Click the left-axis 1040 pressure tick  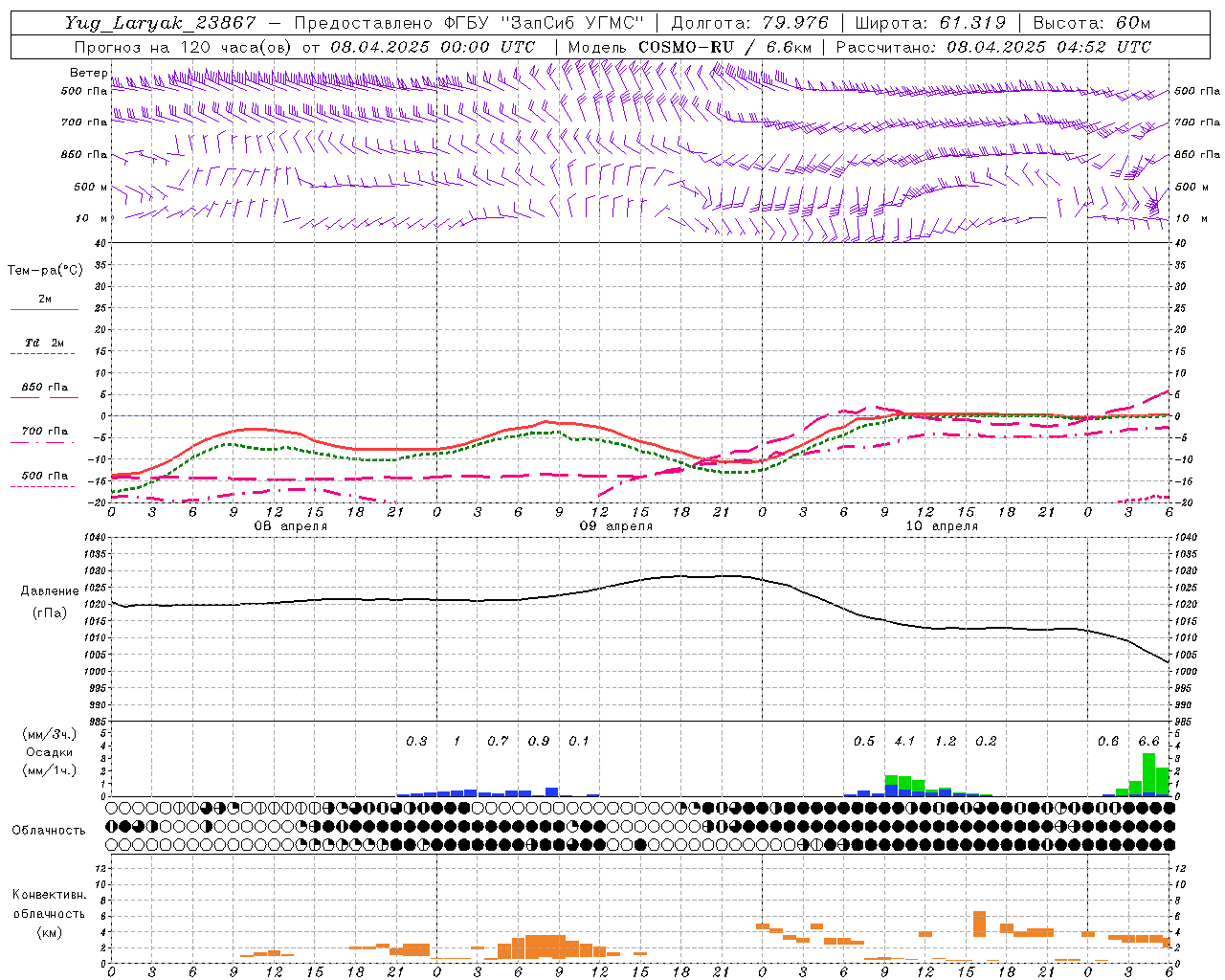click(x=94, y=538)
